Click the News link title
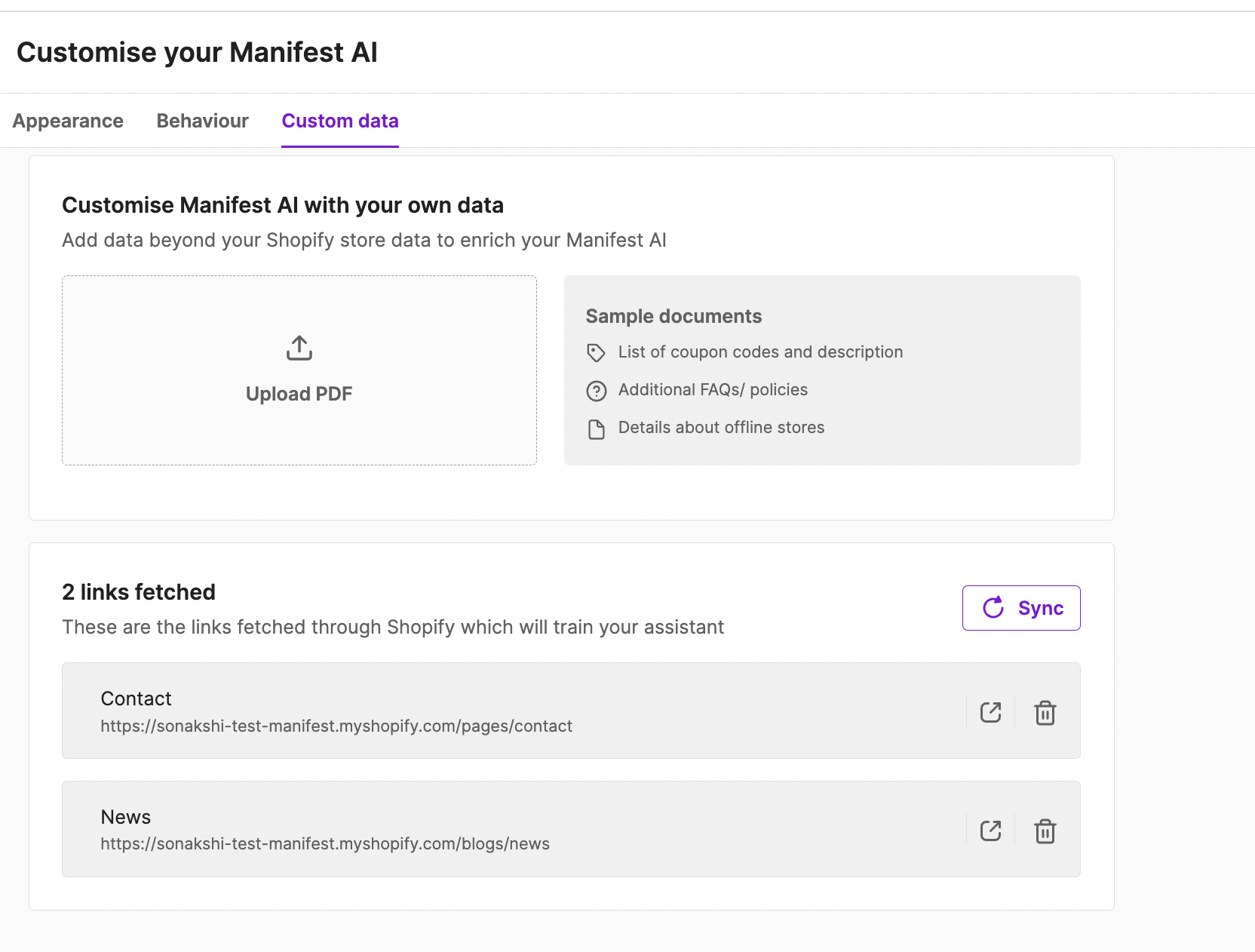 126,817
